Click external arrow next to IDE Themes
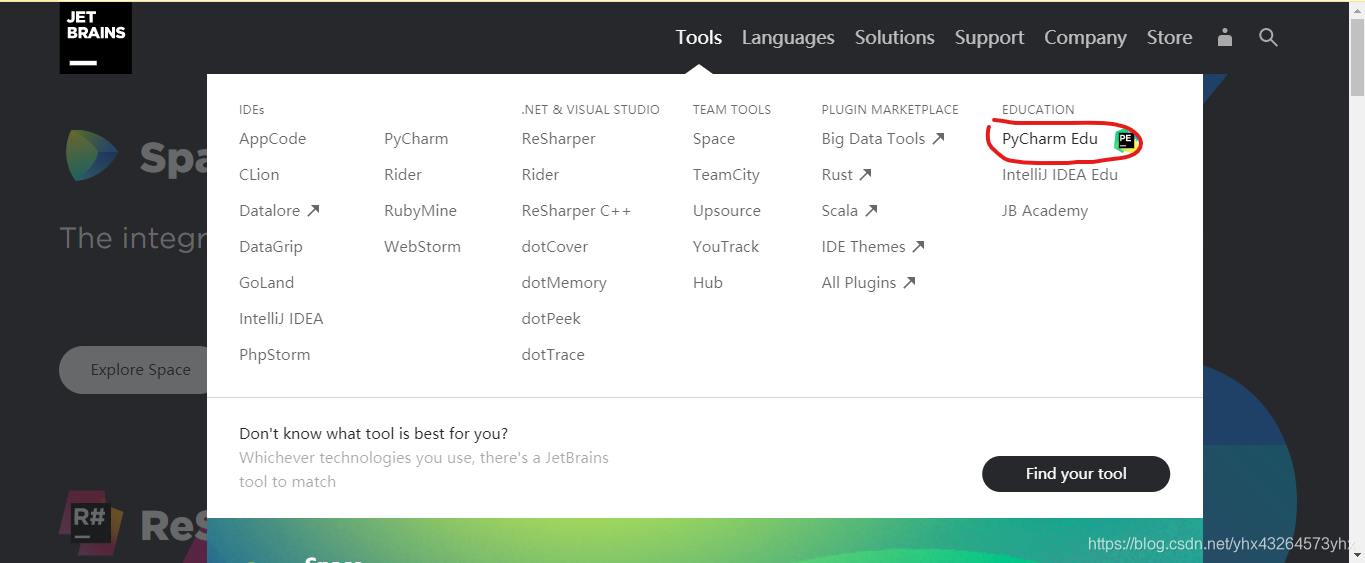Screen dimensions: 1365x563 tap(918, 247)
